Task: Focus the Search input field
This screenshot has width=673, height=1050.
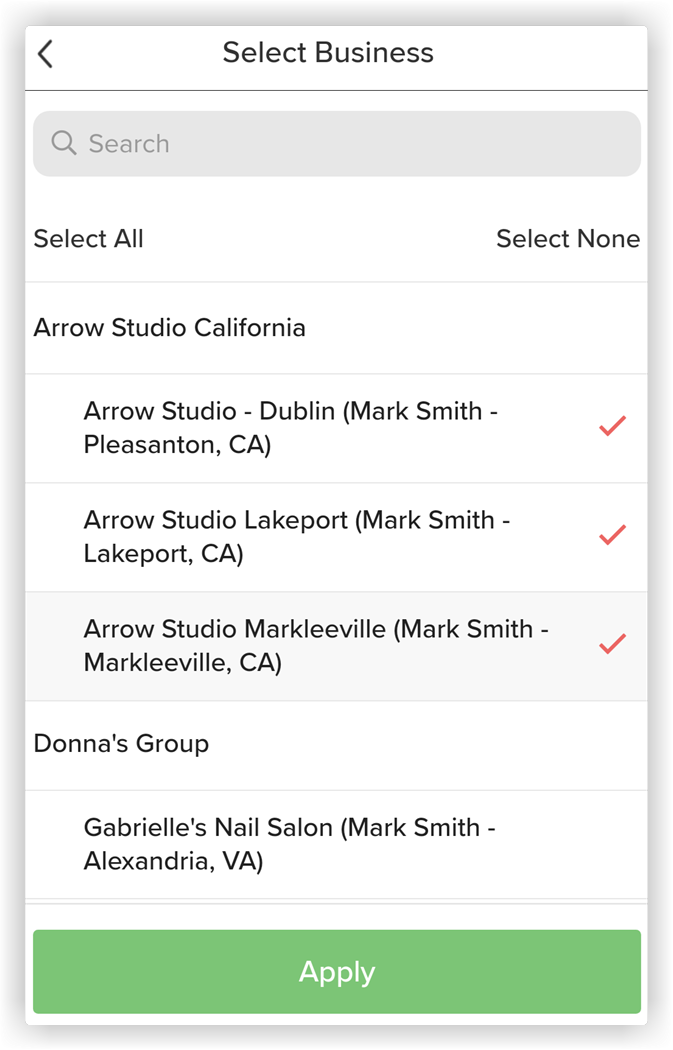Action: coord(337,143)
